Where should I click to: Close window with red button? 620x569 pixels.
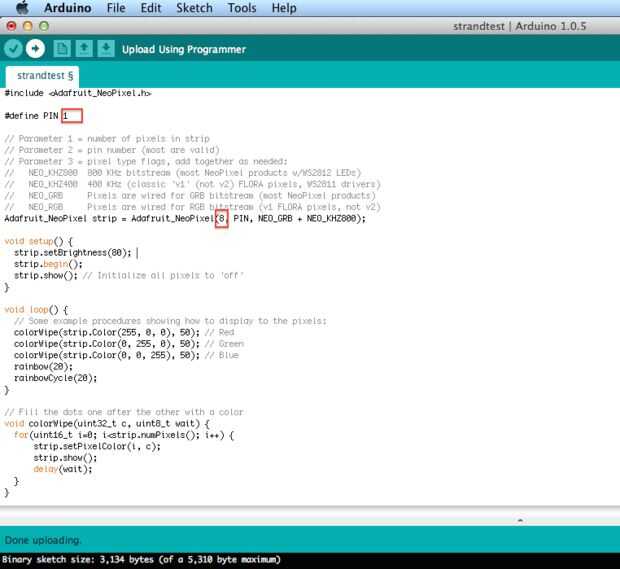[11, 26]
